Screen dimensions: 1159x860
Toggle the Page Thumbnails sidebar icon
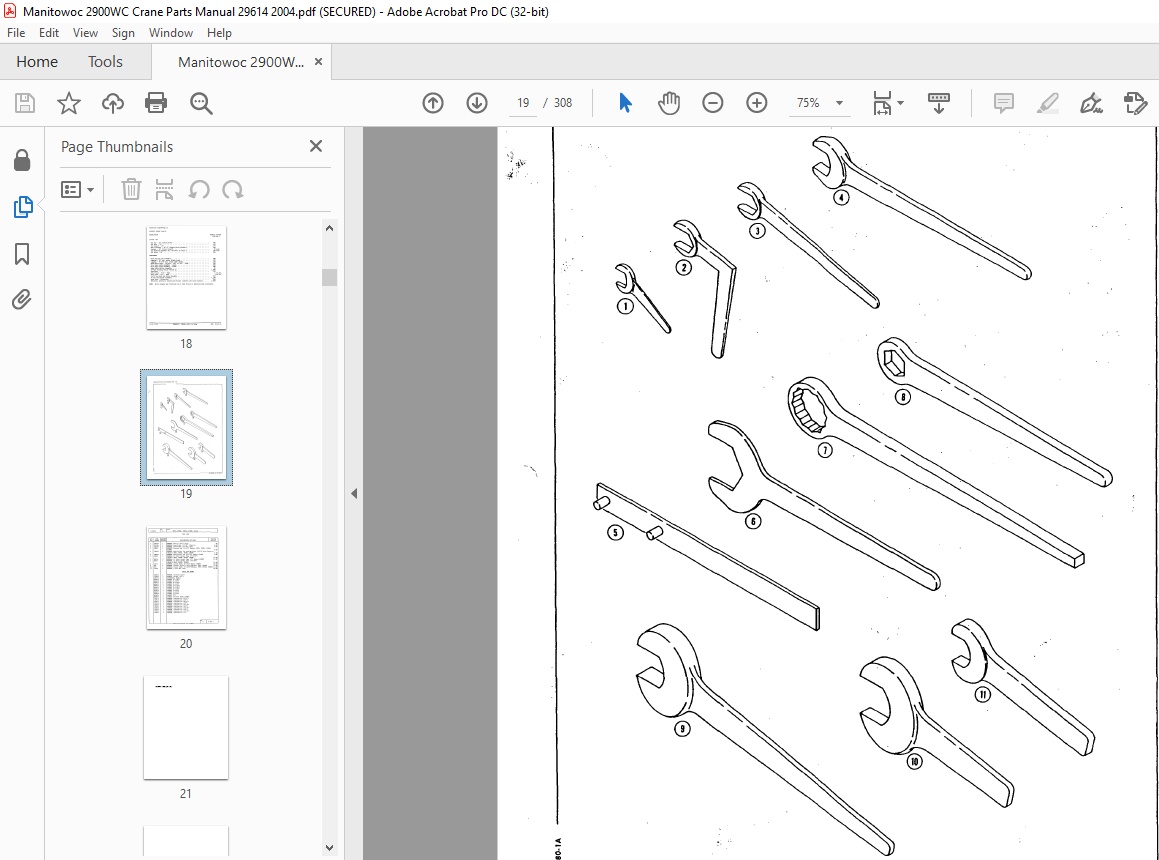pyautogui.click(x=23, y=207)
